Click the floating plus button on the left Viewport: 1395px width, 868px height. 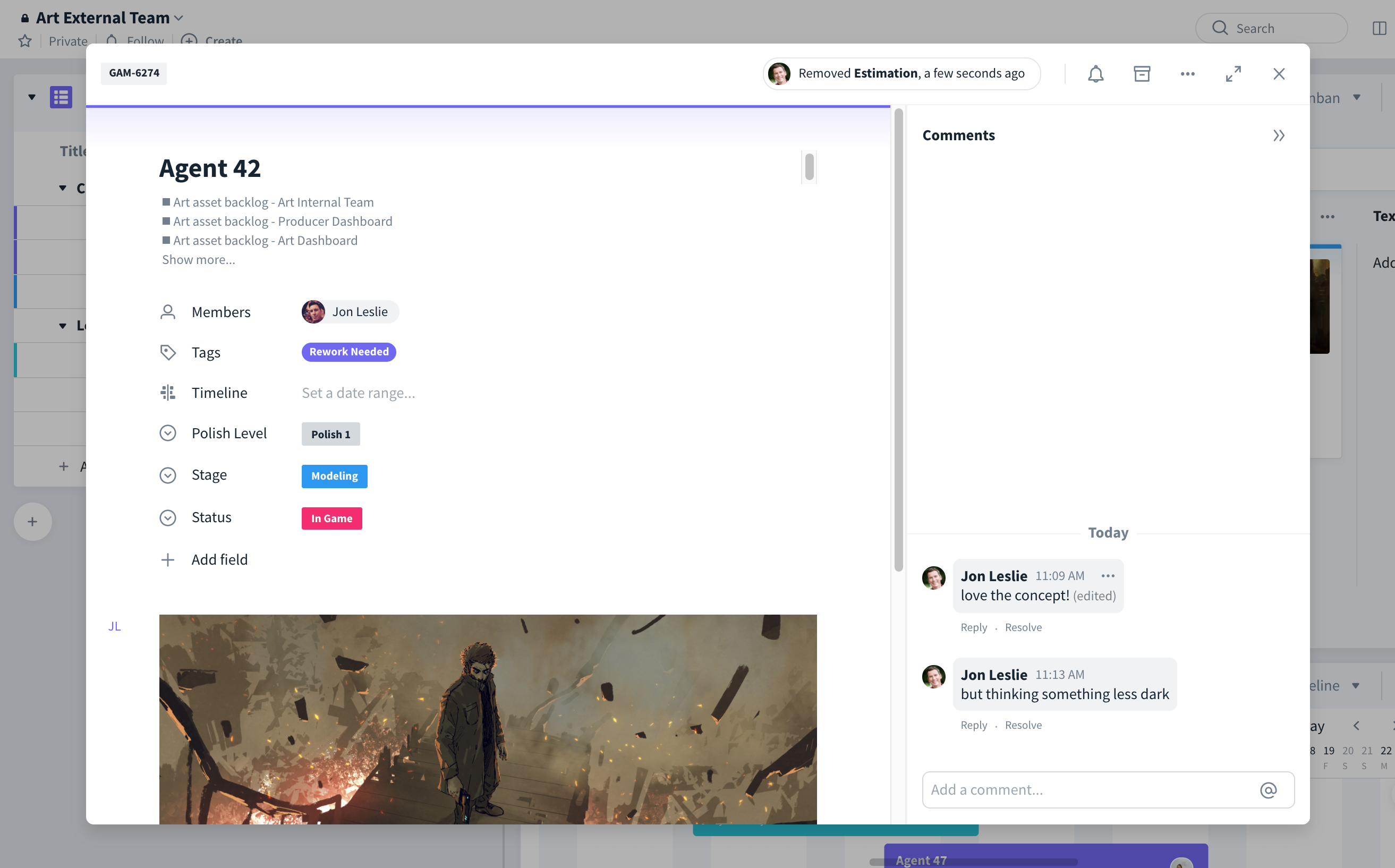(x=32, y=521)
